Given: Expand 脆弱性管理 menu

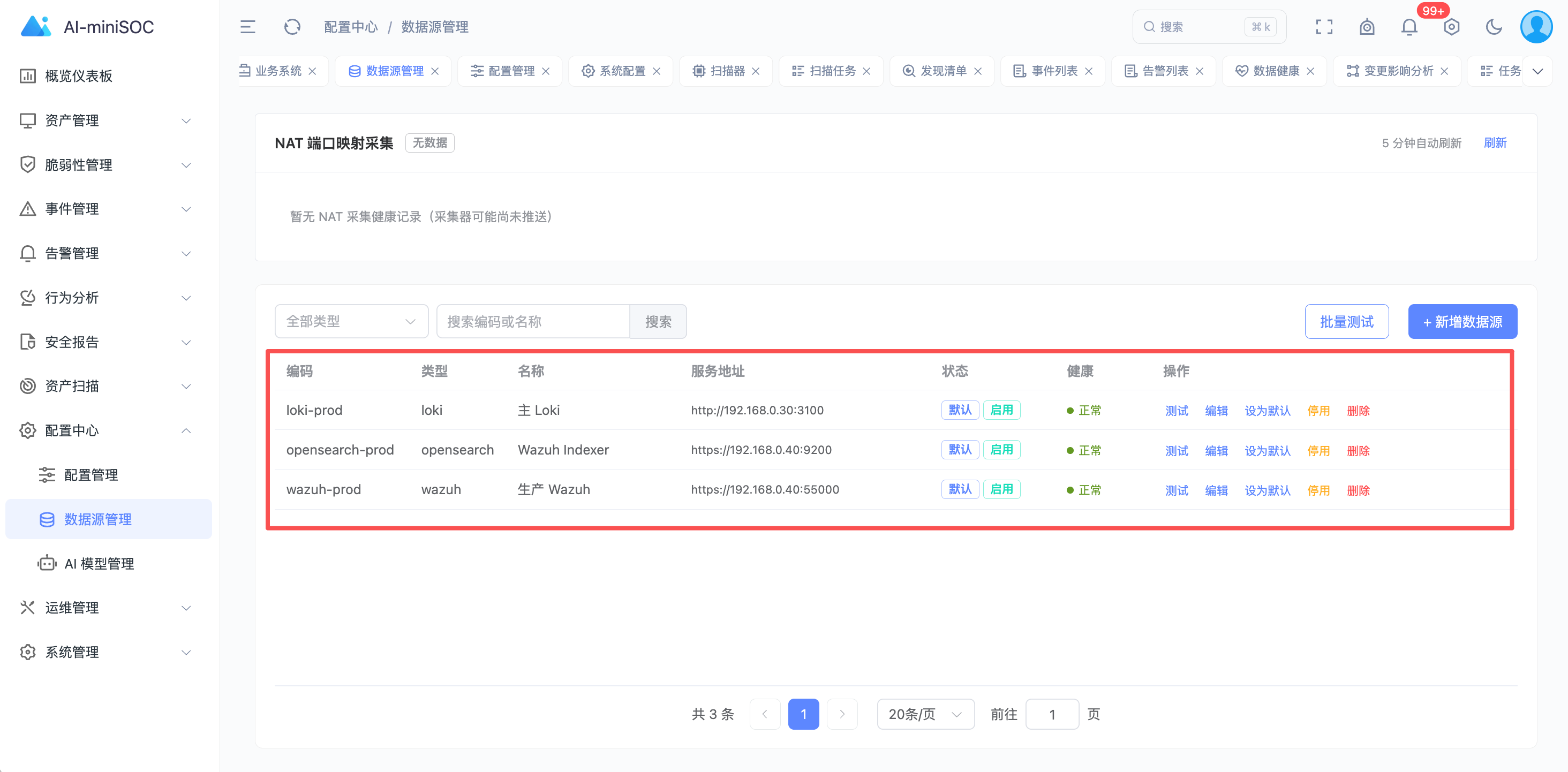Looking at the screenshot, I should coord(110,165).
